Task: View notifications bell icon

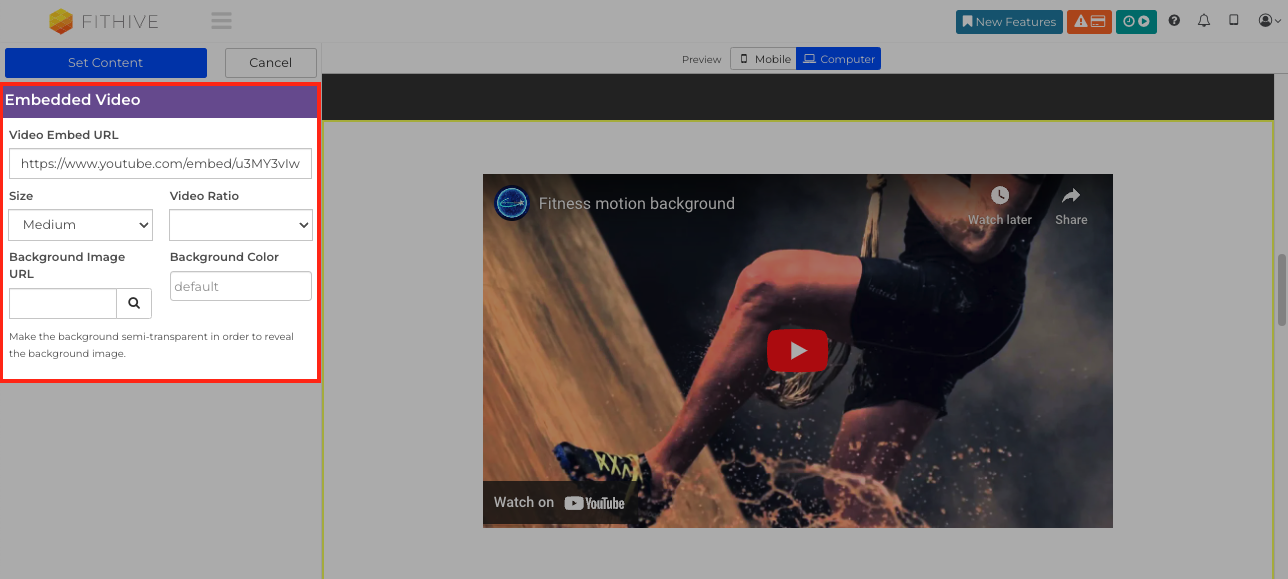Action: [1204, 21]
